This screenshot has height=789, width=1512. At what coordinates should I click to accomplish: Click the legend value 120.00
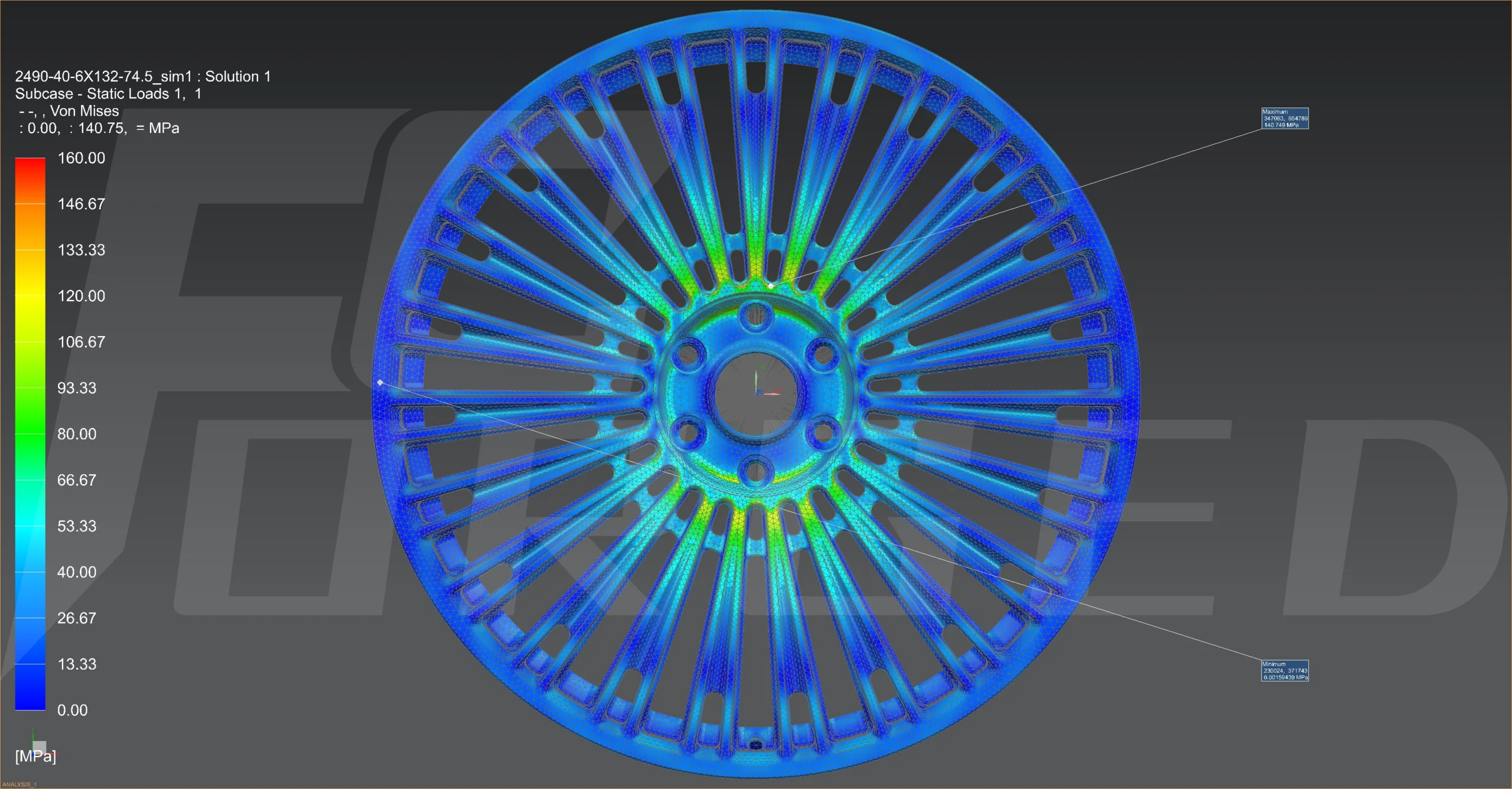tap(81, 296)
